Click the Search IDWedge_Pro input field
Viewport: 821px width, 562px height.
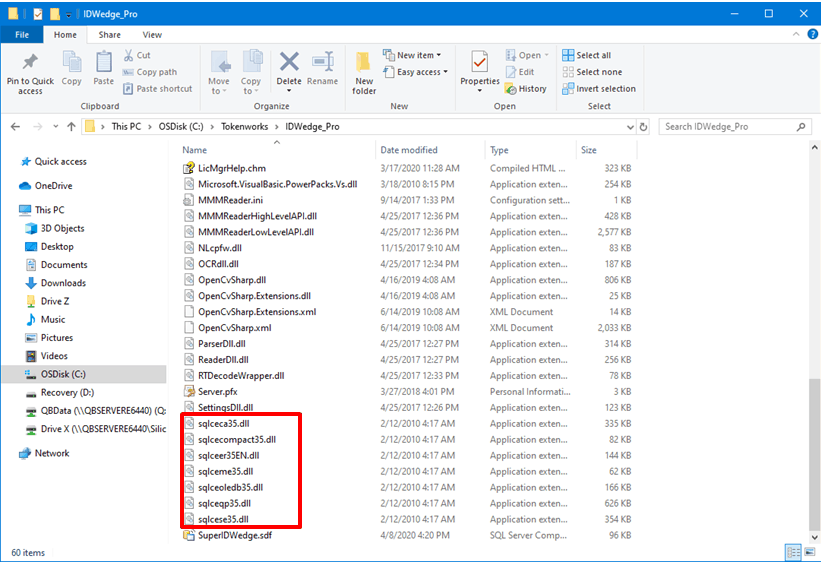coord(729,127)
